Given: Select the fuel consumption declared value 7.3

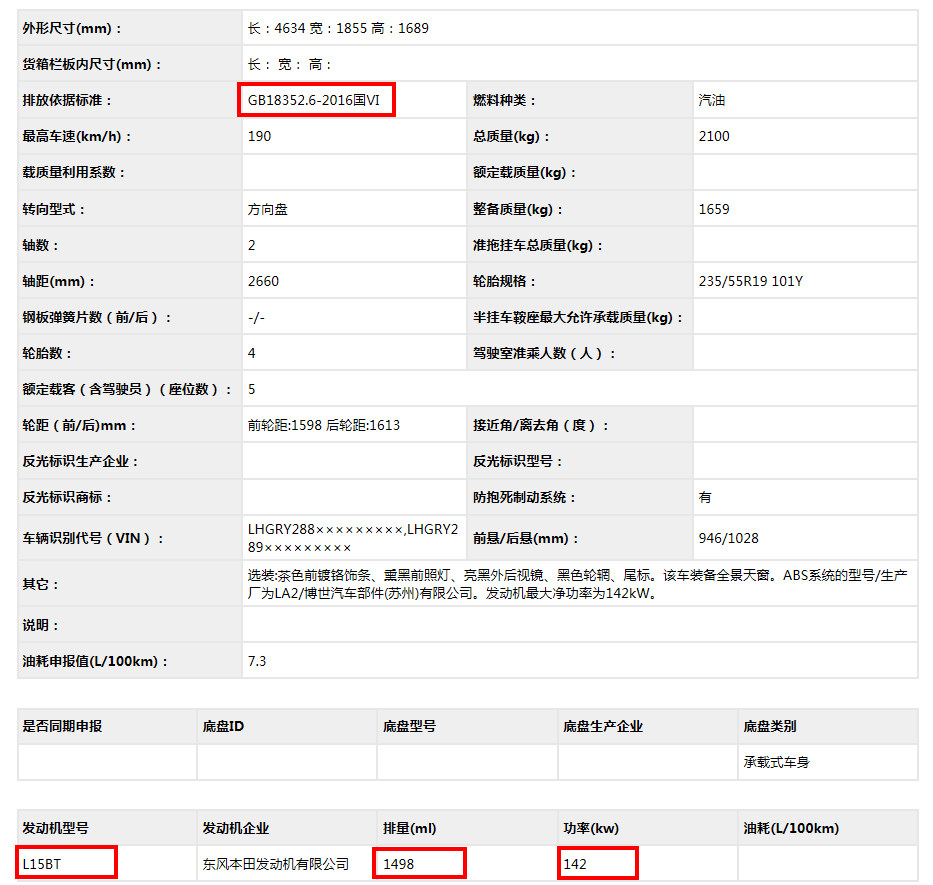Looking at the screenshot, I should 257,661.
